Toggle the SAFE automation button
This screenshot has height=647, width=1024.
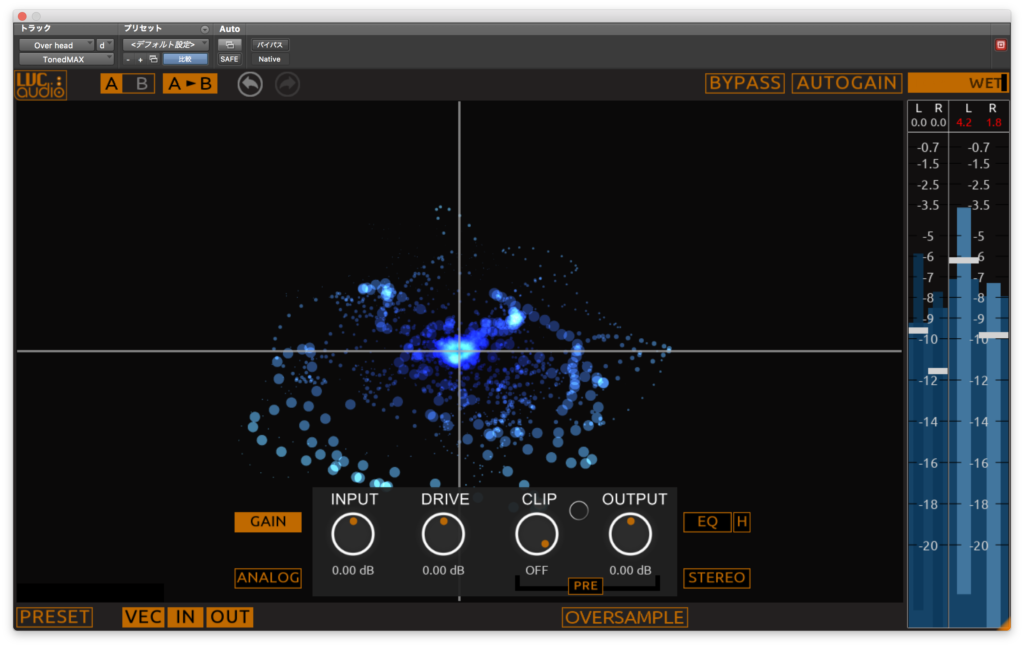[x=229, y=59]
